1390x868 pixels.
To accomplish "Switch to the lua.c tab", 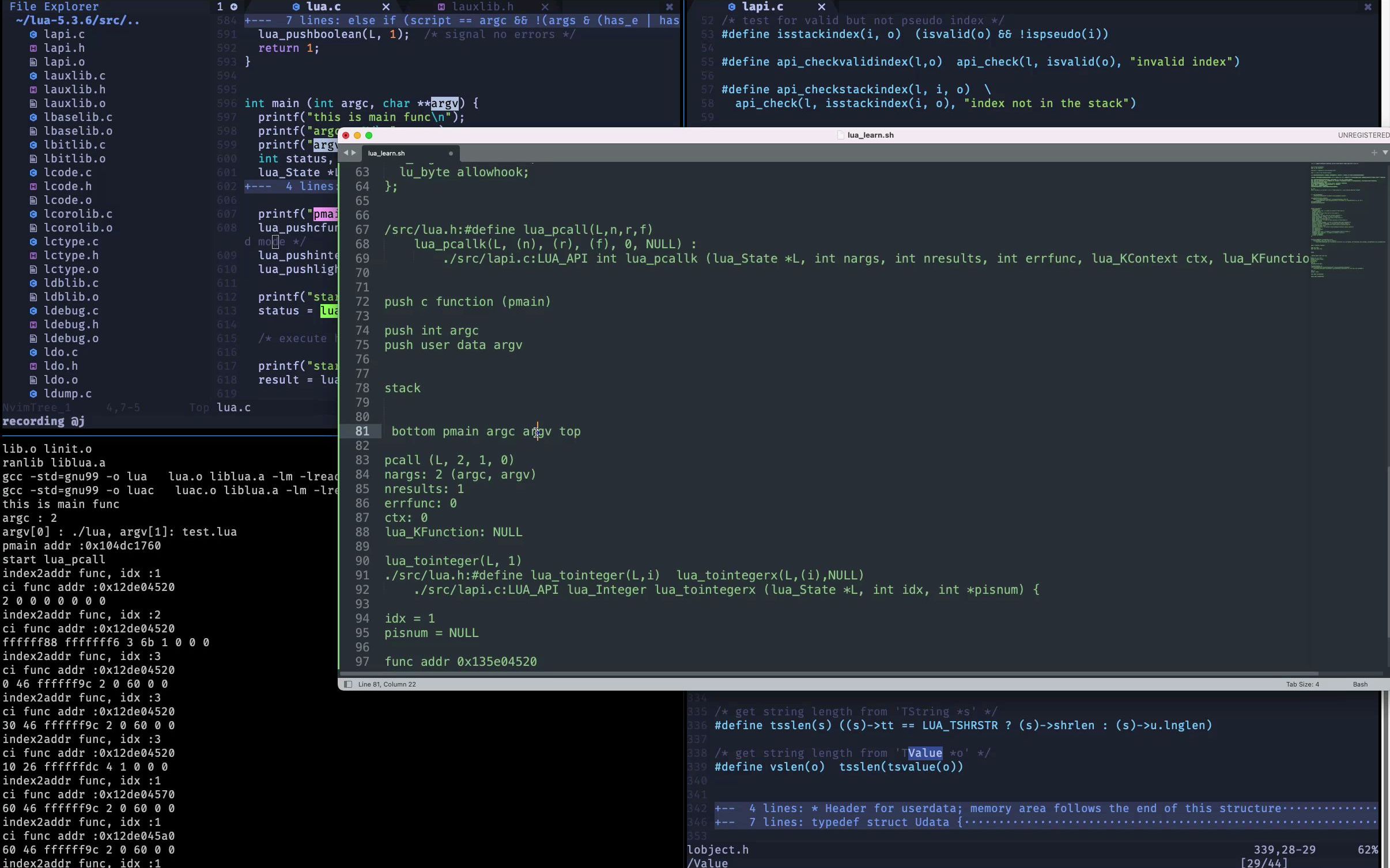I will click(x=323, y=7).
